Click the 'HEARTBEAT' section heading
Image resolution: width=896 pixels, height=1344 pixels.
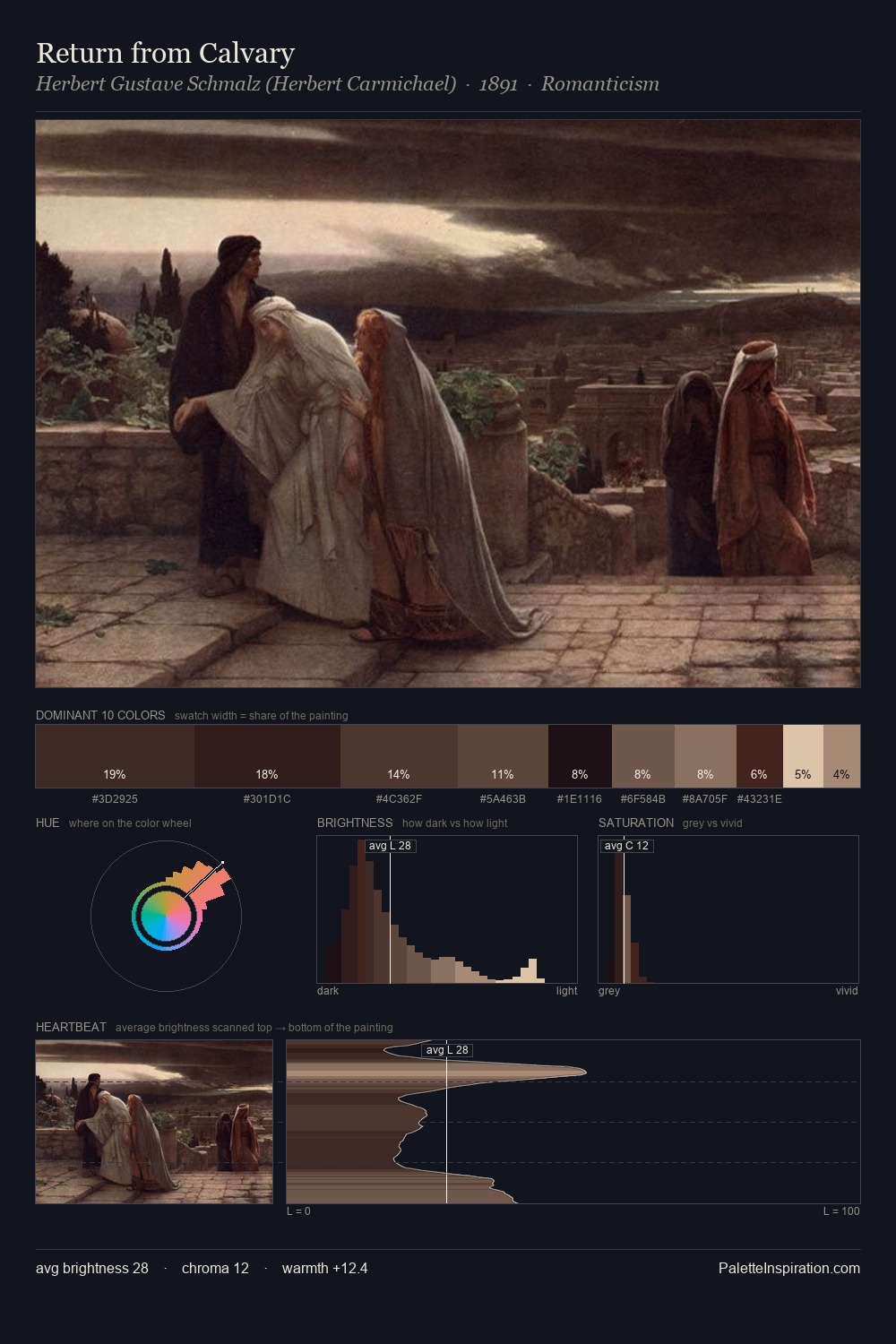coord(71,1027)
